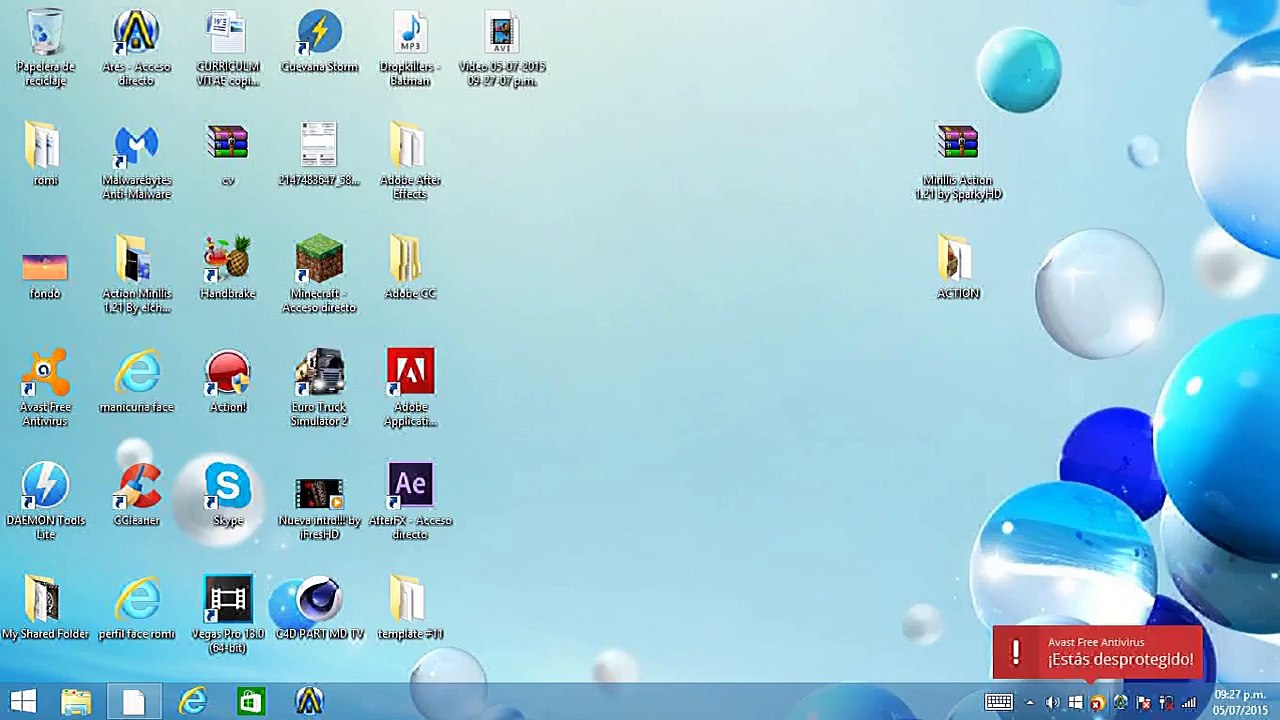
Task: Switch to the blank document app on the taskbar
Action: tap(134, 702)
